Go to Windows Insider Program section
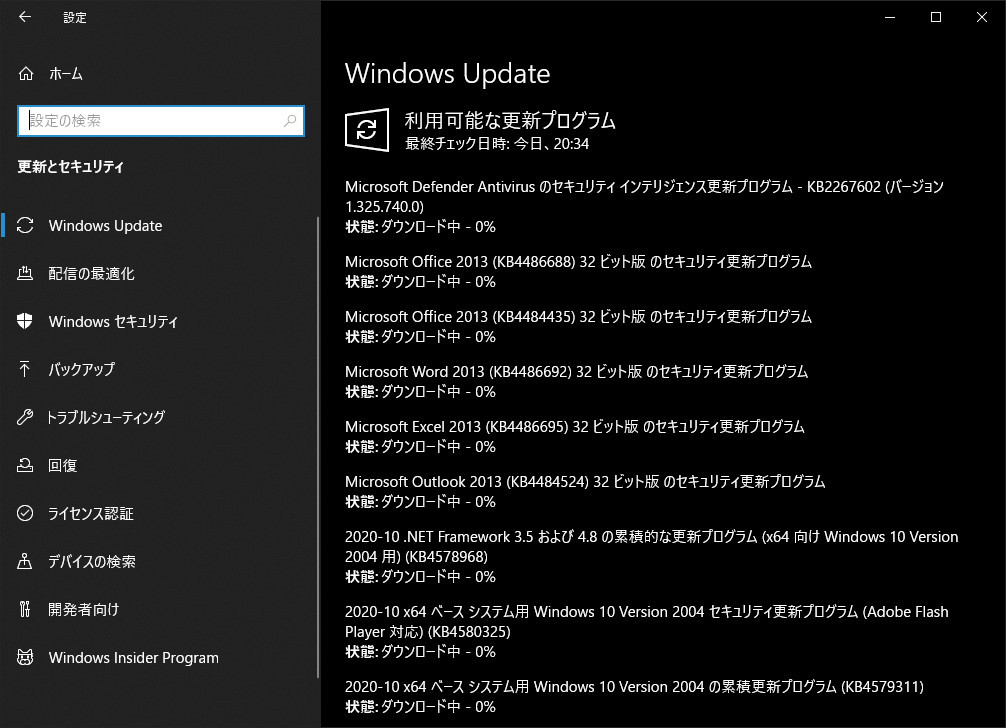 [x=160, y=657]
